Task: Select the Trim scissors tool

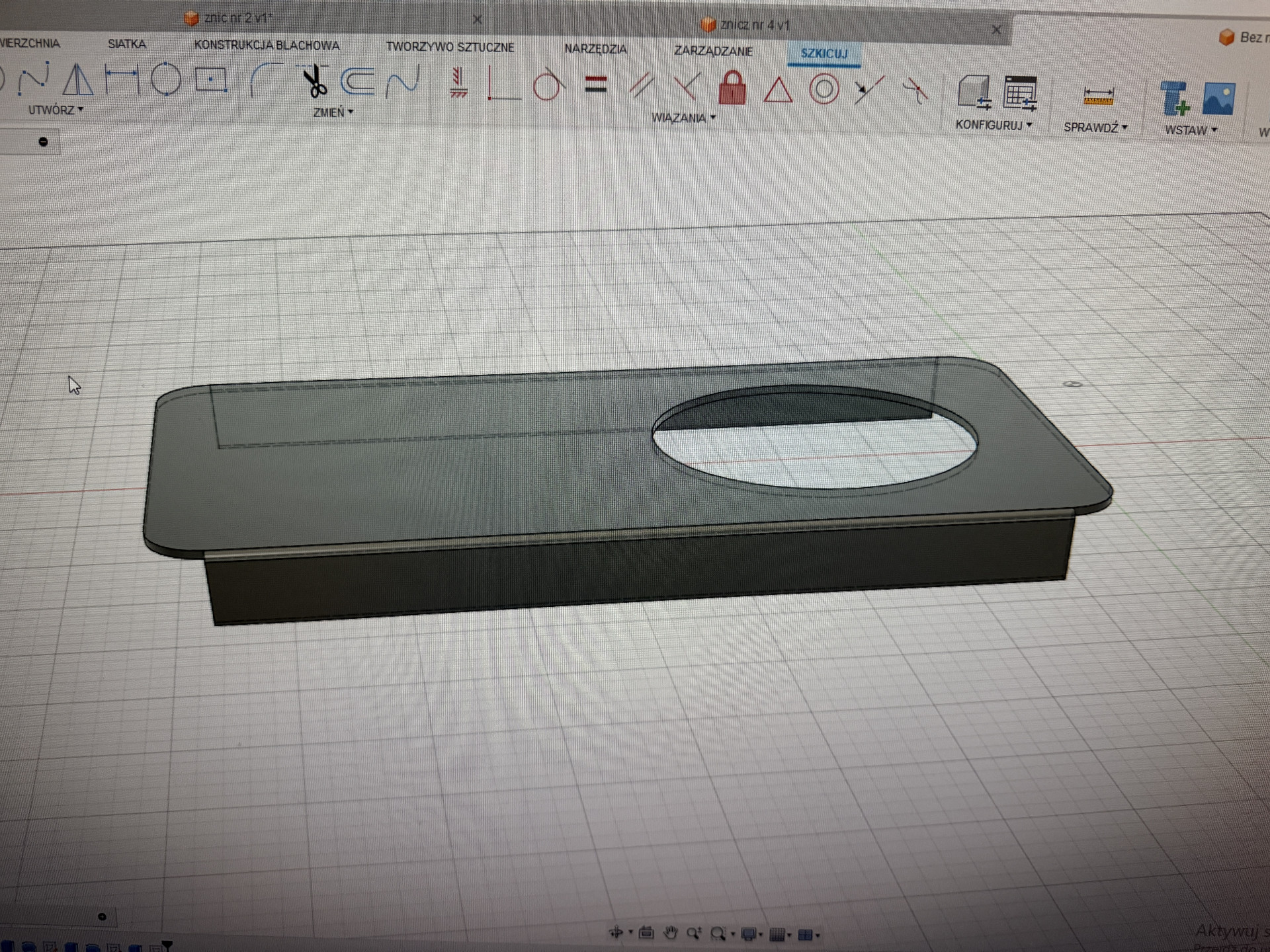Action: pos(314,82)
